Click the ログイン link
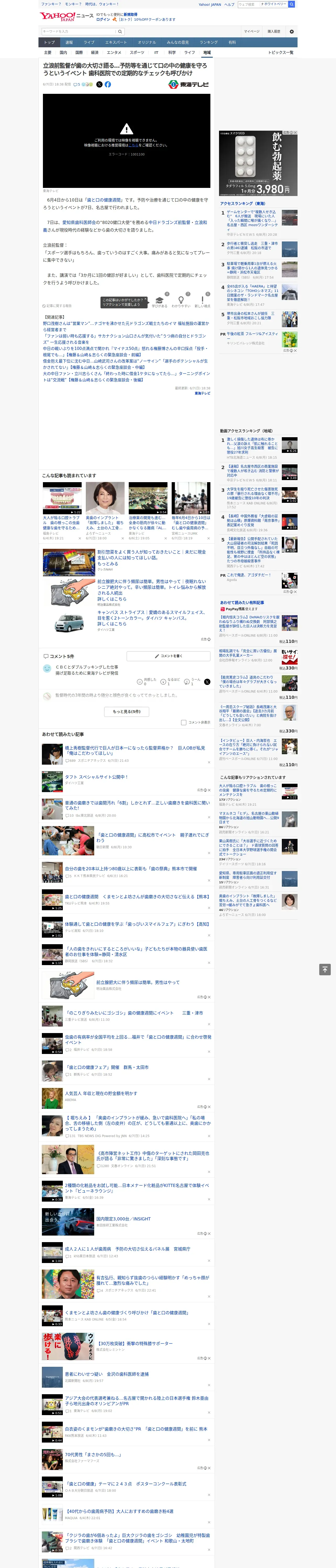Viewport: 336px width, 1568px height. 103,20
